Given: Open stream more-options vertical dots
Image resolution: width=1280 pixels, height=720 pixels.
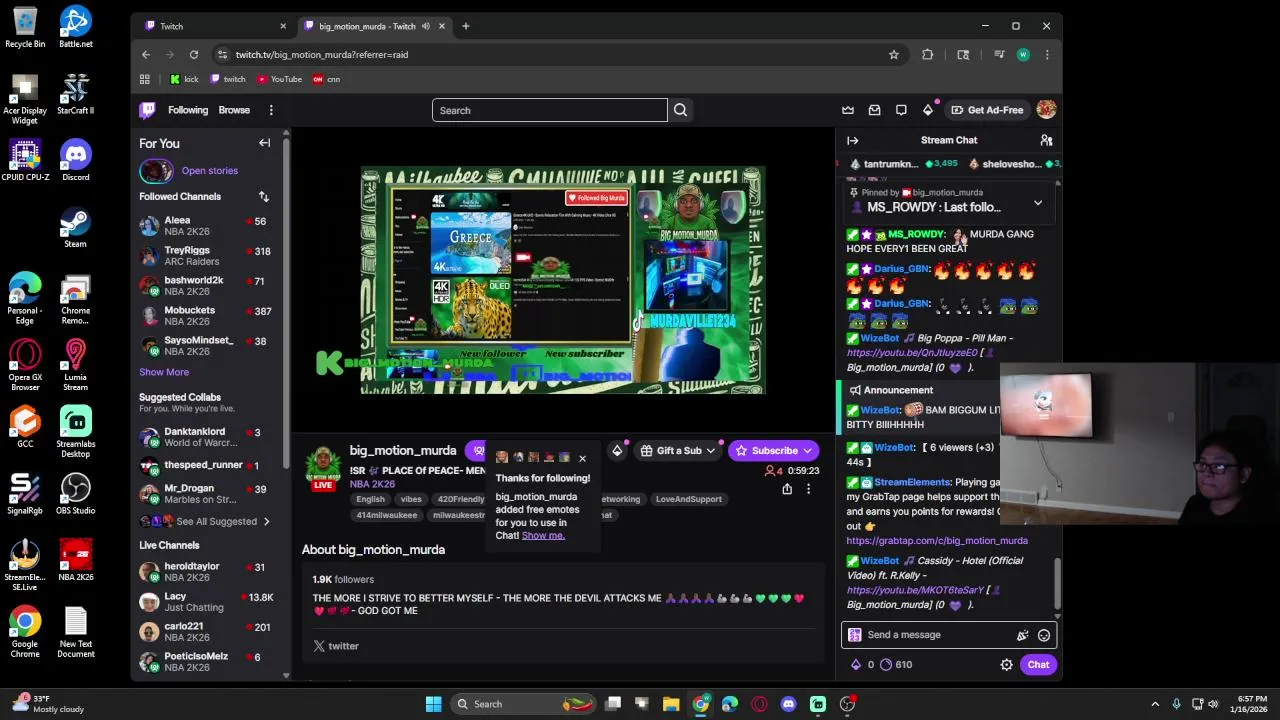Looking at the screenshot, I should (x=808, y=489).
